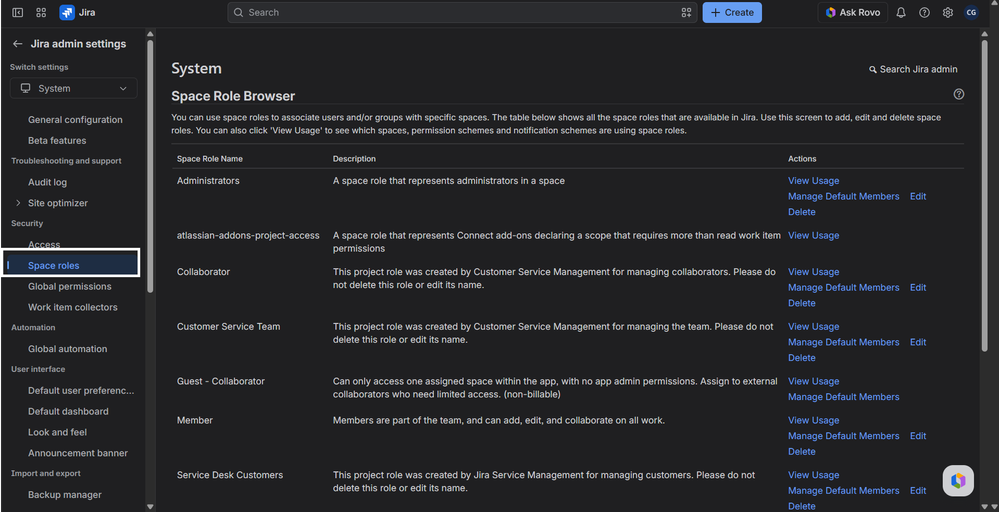The height and width of the screenshot is (512, 999).
Task: Click the Jira logo
Action: (77, 12)
